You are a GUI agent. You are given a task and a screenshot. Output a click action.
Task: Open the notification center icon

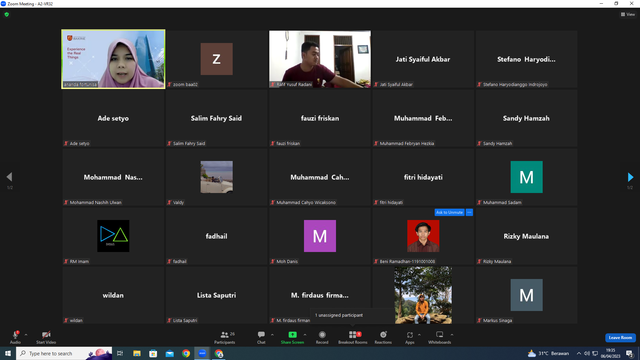[x=629, y=353]
